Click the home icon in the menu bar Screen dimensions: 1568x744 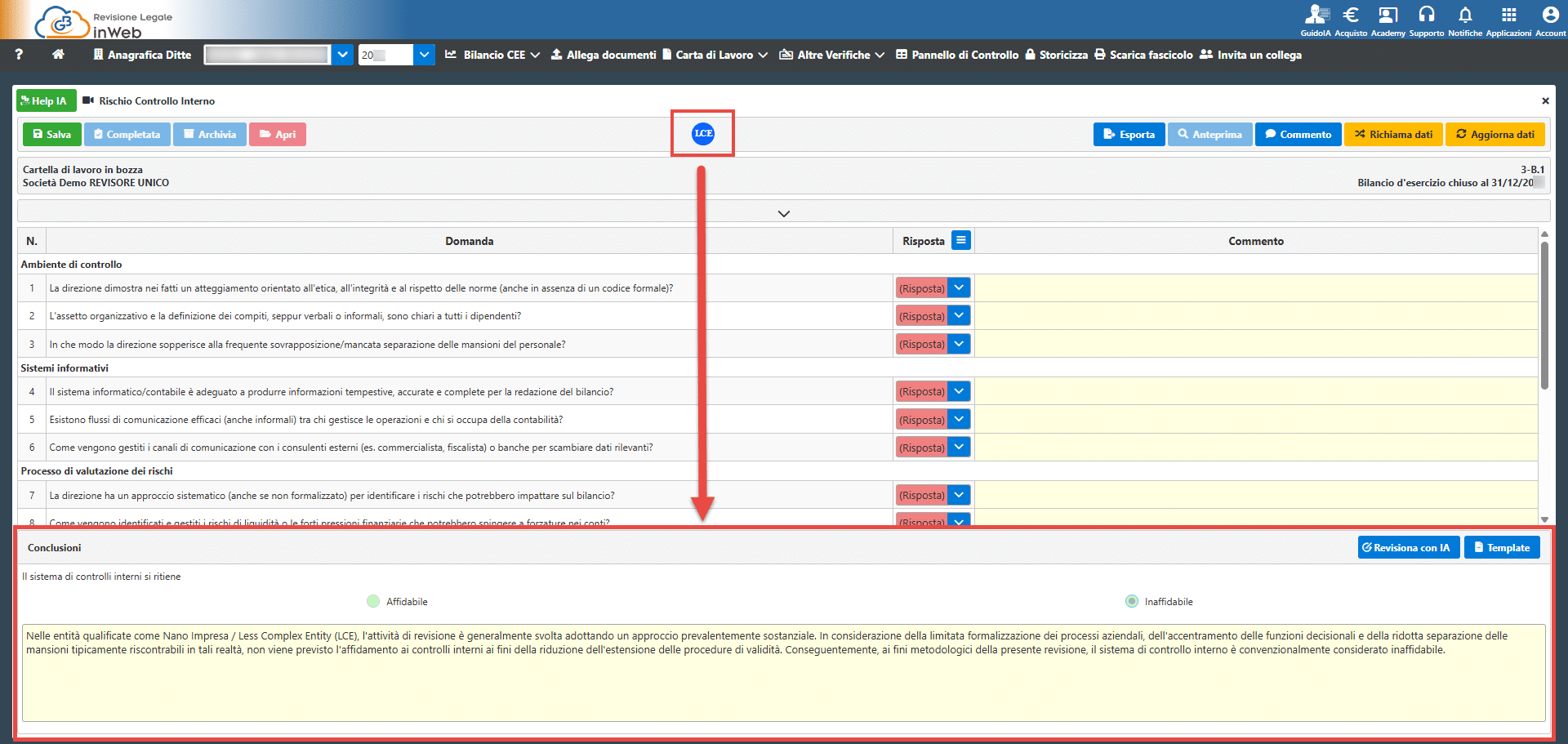[58, 55]
